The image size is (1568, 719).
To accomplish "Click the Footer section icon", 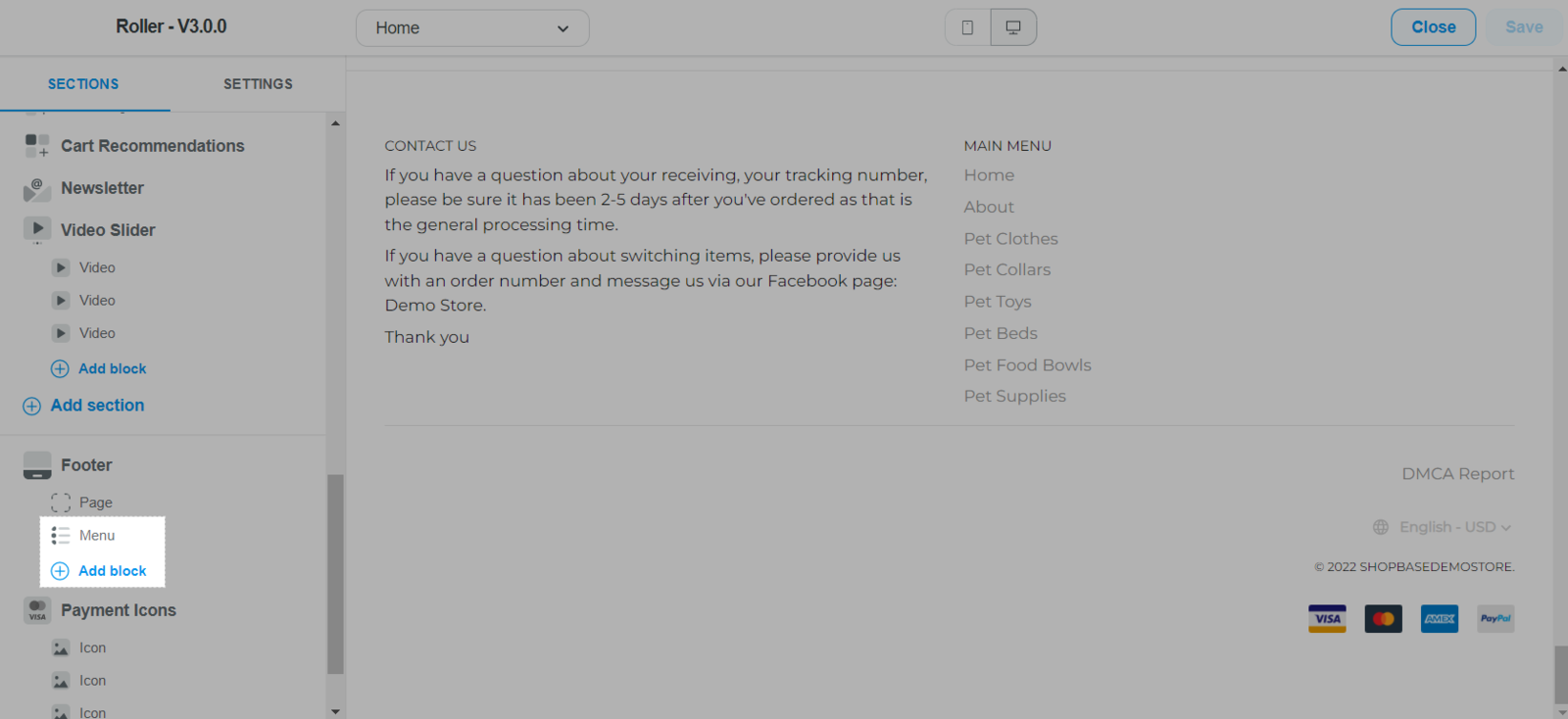I will click(37, 465).
